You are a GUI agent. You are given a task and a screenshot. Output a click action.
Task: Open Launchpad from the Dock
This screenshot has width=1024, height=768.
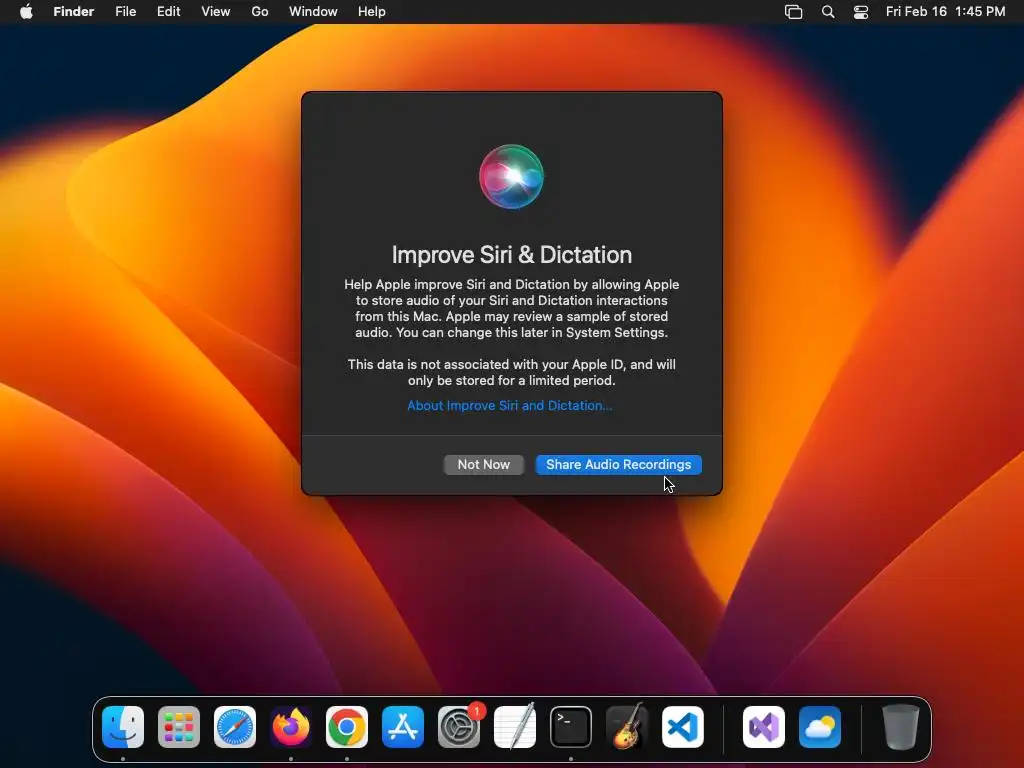tap(179, 727)
